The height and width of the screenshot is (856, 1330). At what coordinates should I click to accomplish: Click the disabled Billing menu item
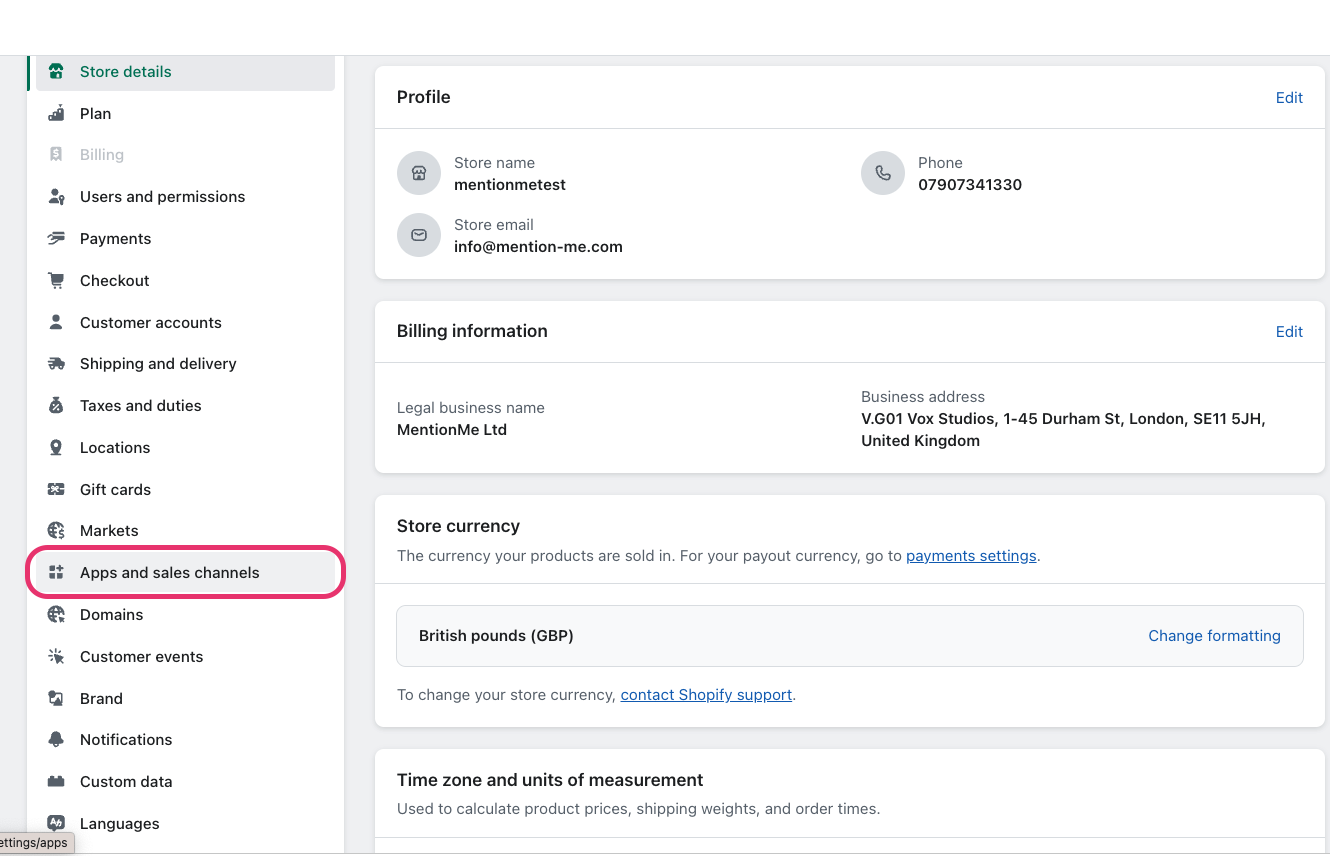pos(185,155)
